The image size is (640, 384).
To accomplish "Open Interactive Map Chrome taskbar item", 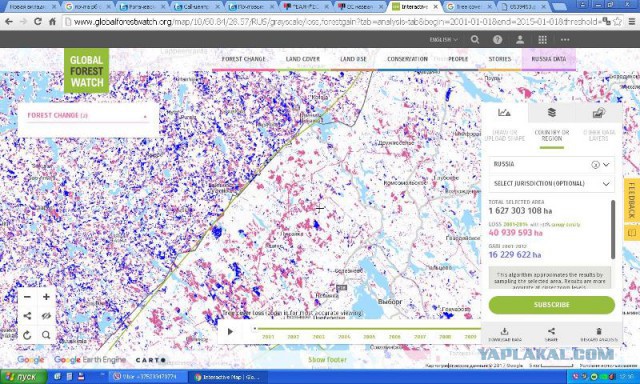I will point(228,377).
